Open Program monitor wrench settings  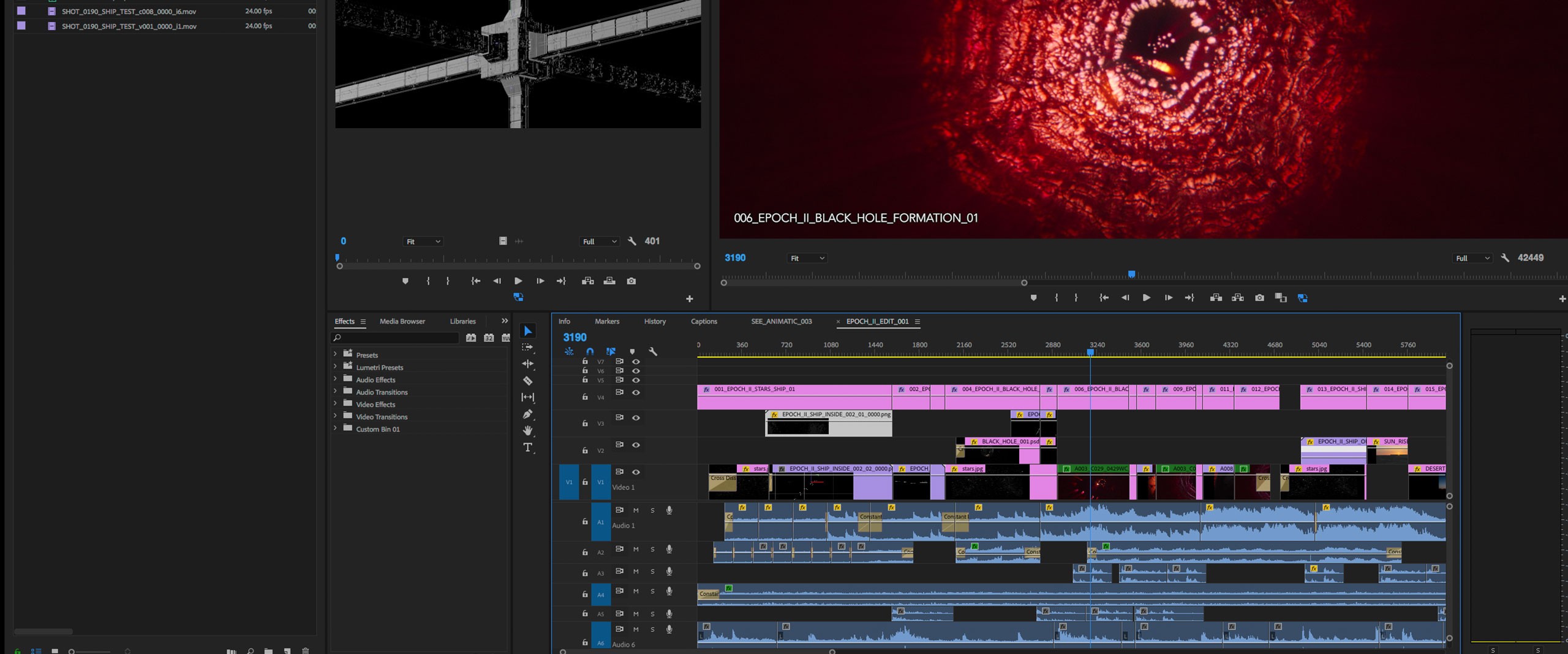1504,258
